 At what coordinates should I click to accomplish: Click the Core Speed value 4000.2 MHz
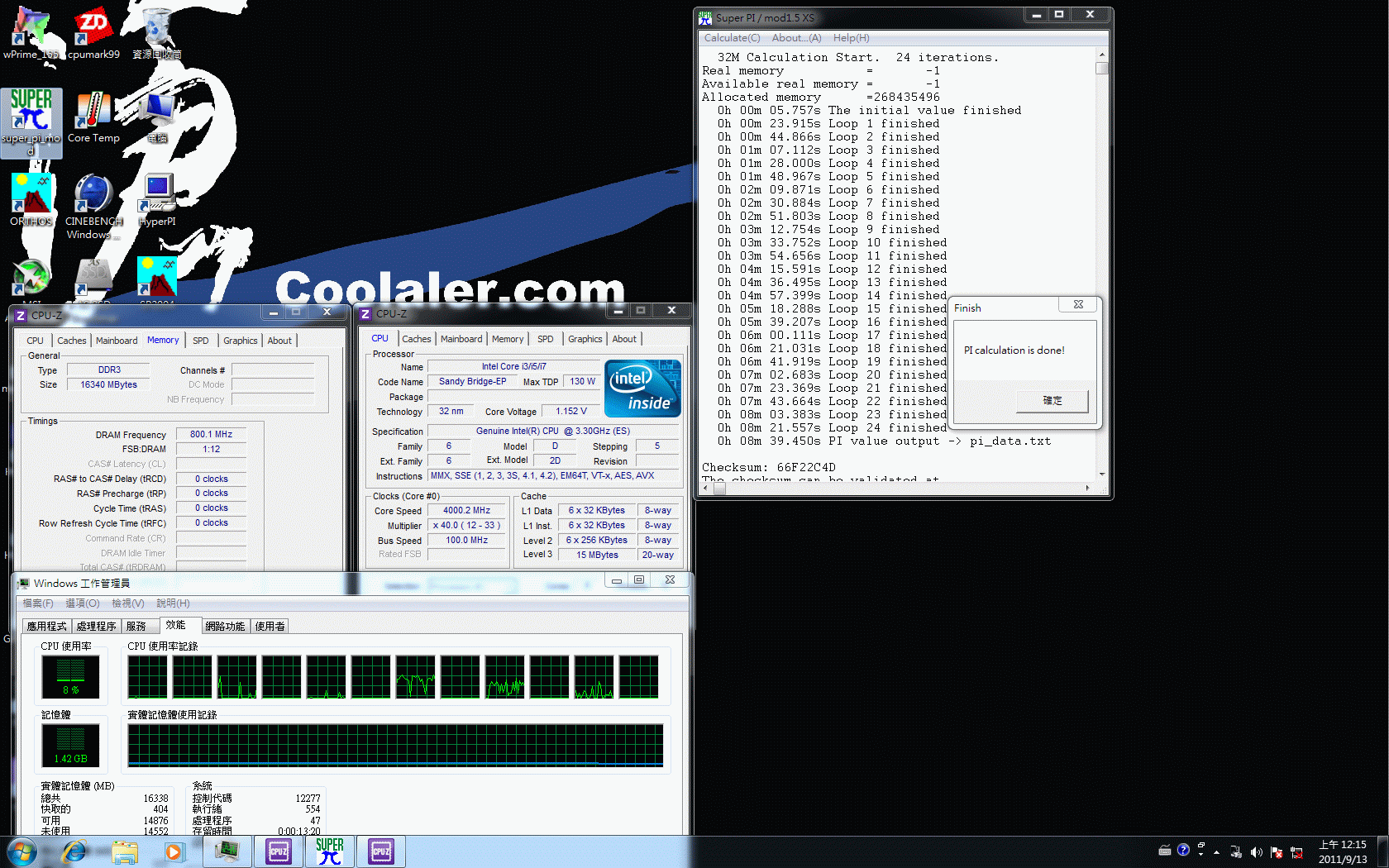[466, 511]
